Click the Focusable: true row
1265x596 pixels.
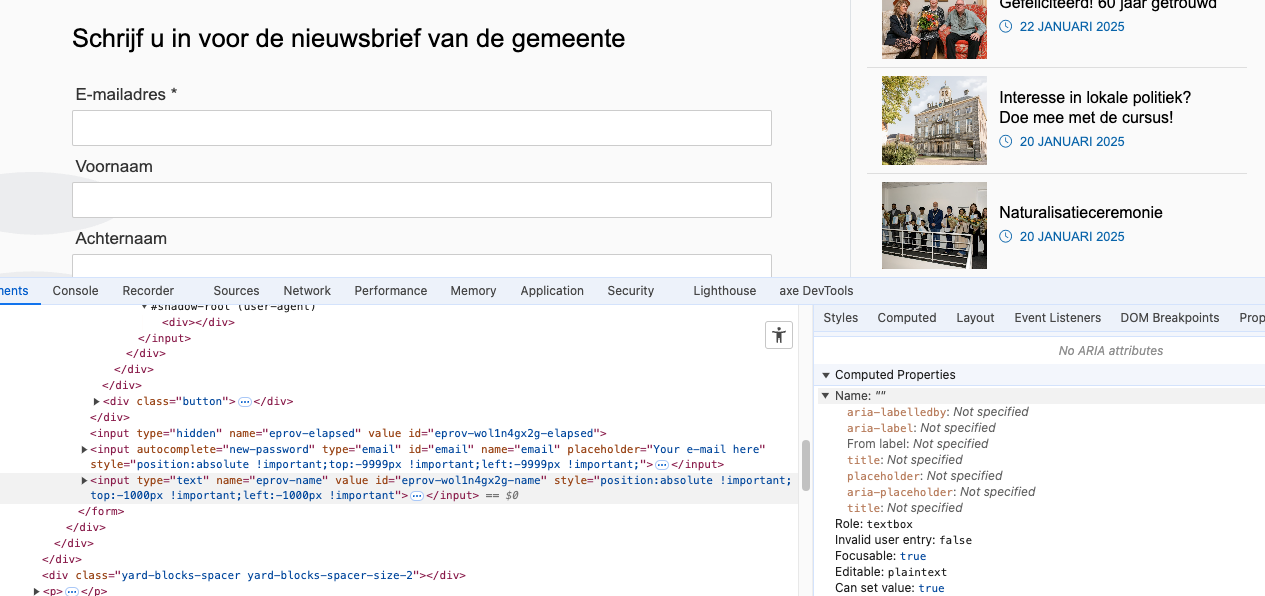coord(880,556)
